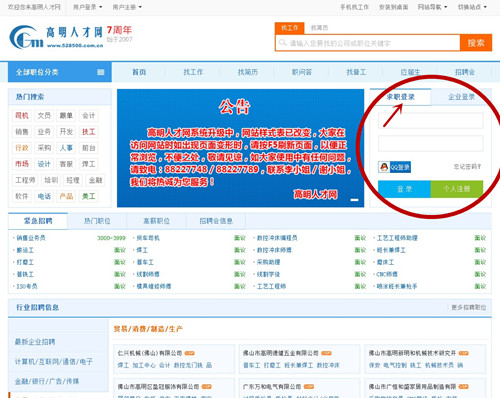Expand the 切换站点 dropdown
The height and width of the screenshot is (398, 500).
472,7
